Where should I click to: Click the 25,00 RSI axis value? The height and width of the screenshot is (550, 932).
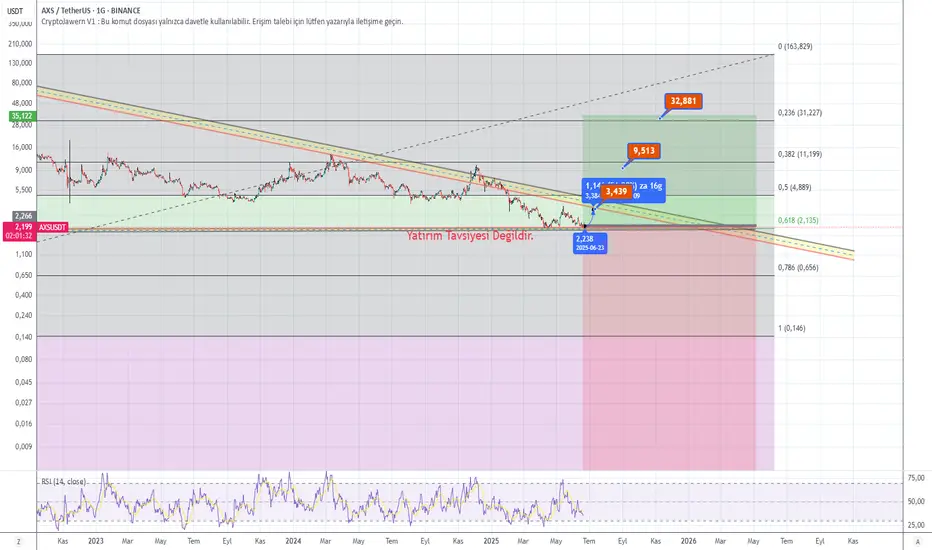pyautogui.click(x=916, y=525)
